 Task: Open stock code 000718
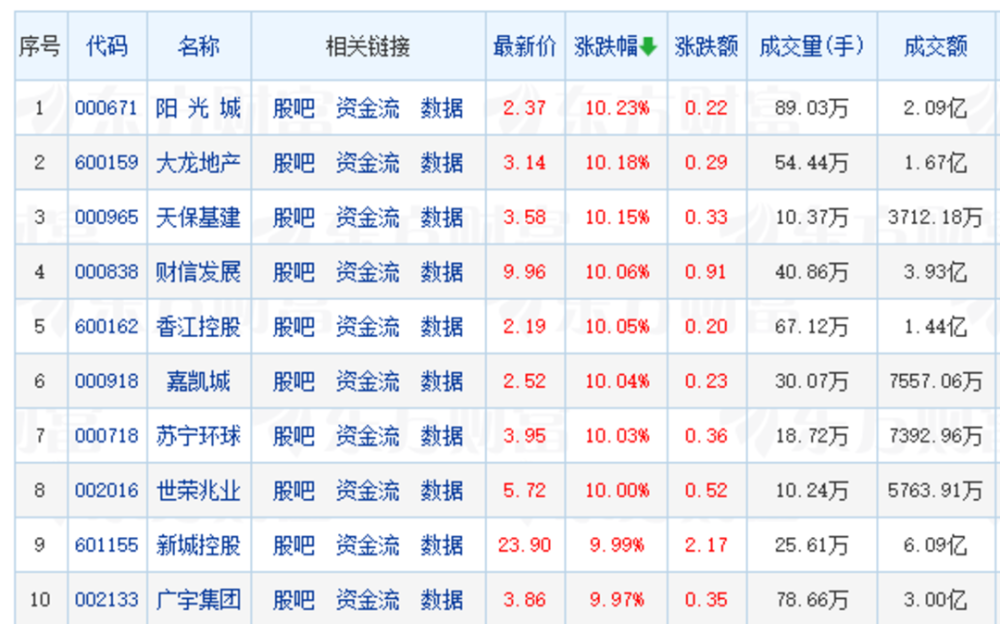(107, 436)
